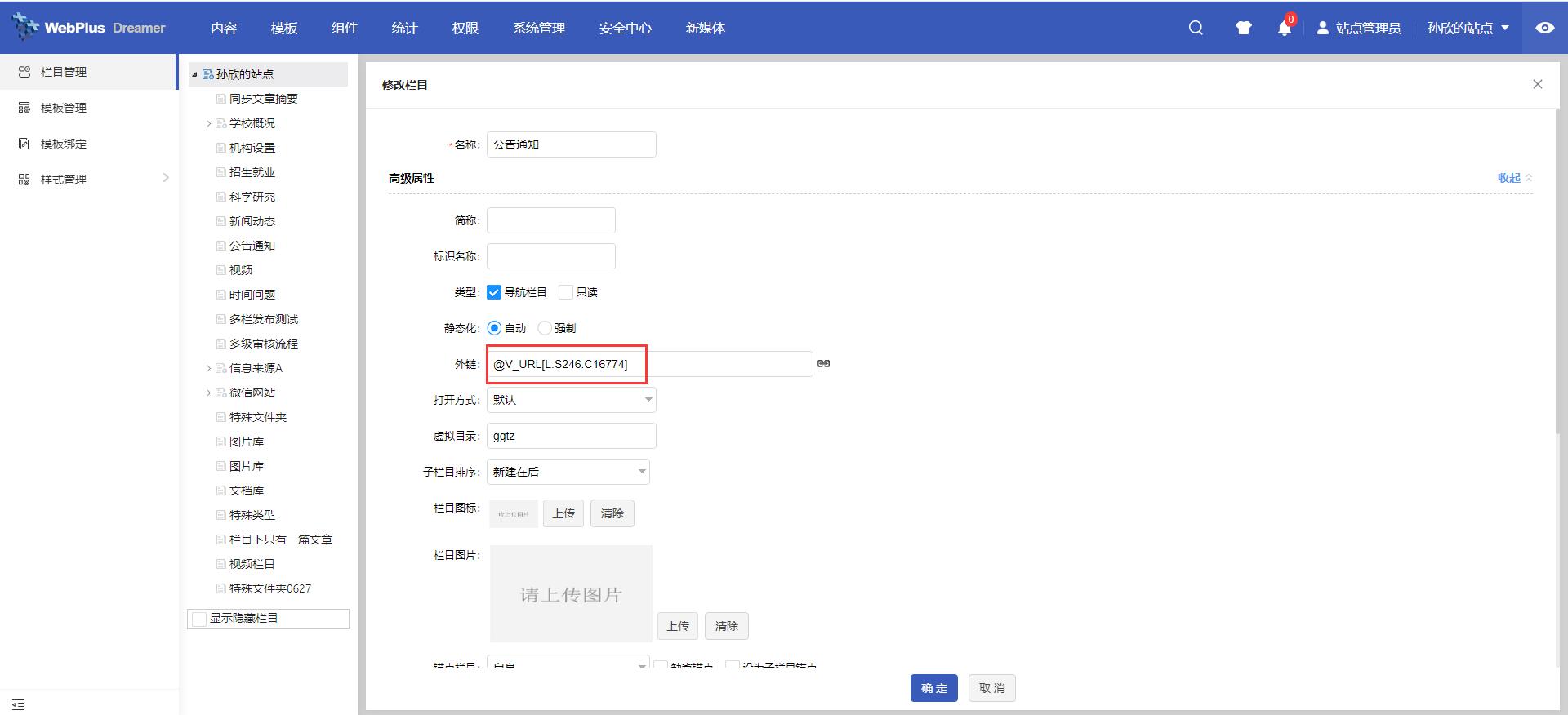Expand the 微信网站 tree node
Image resolution: width=1568 pixels, height=715 pixels.
pyautogui.click(x=208, y=393)
